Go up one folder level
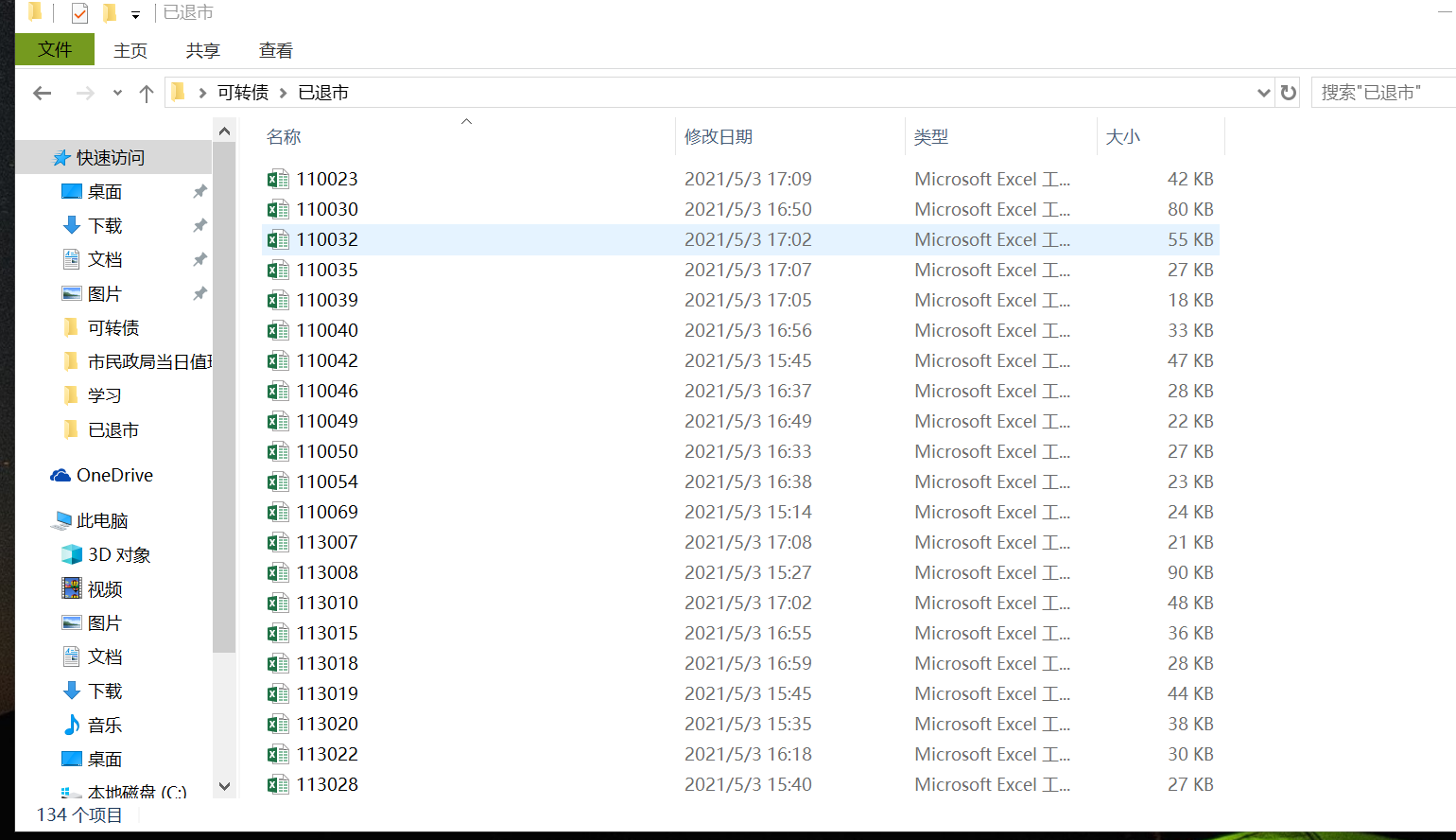The image size is (1456, 840). coord(147,93)
